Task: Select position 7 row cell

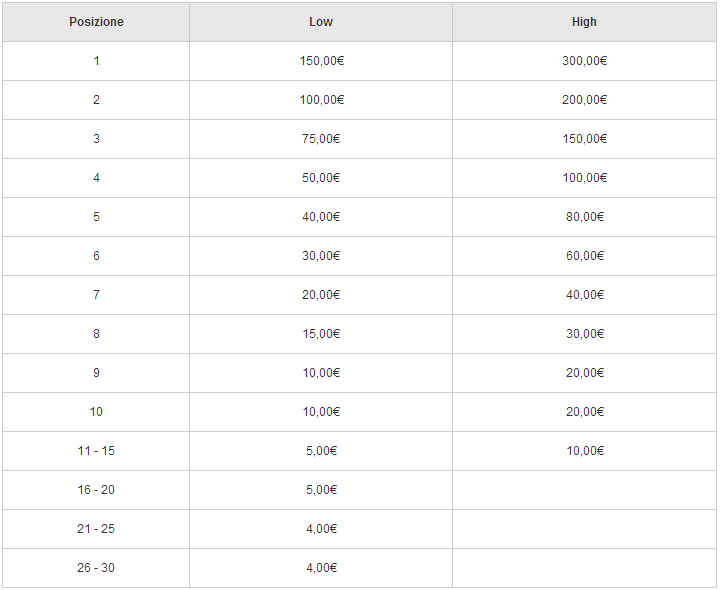Action: pos(96,295)
